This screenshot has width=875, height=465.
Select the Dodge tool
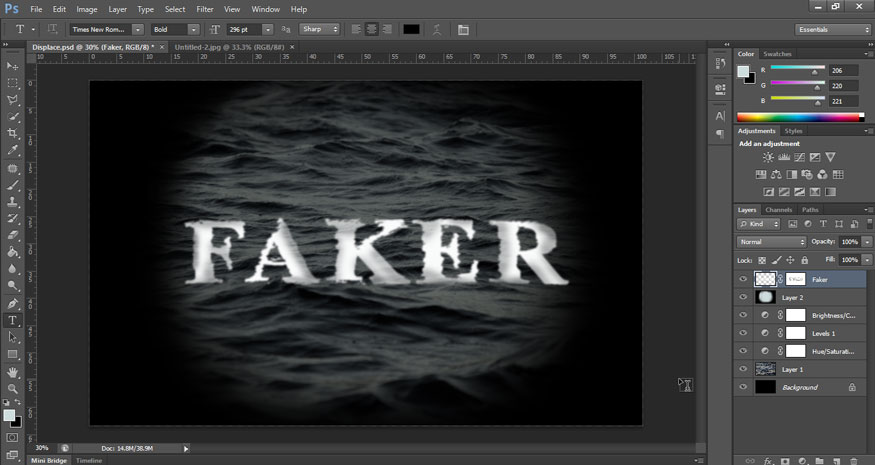(12, 286)
